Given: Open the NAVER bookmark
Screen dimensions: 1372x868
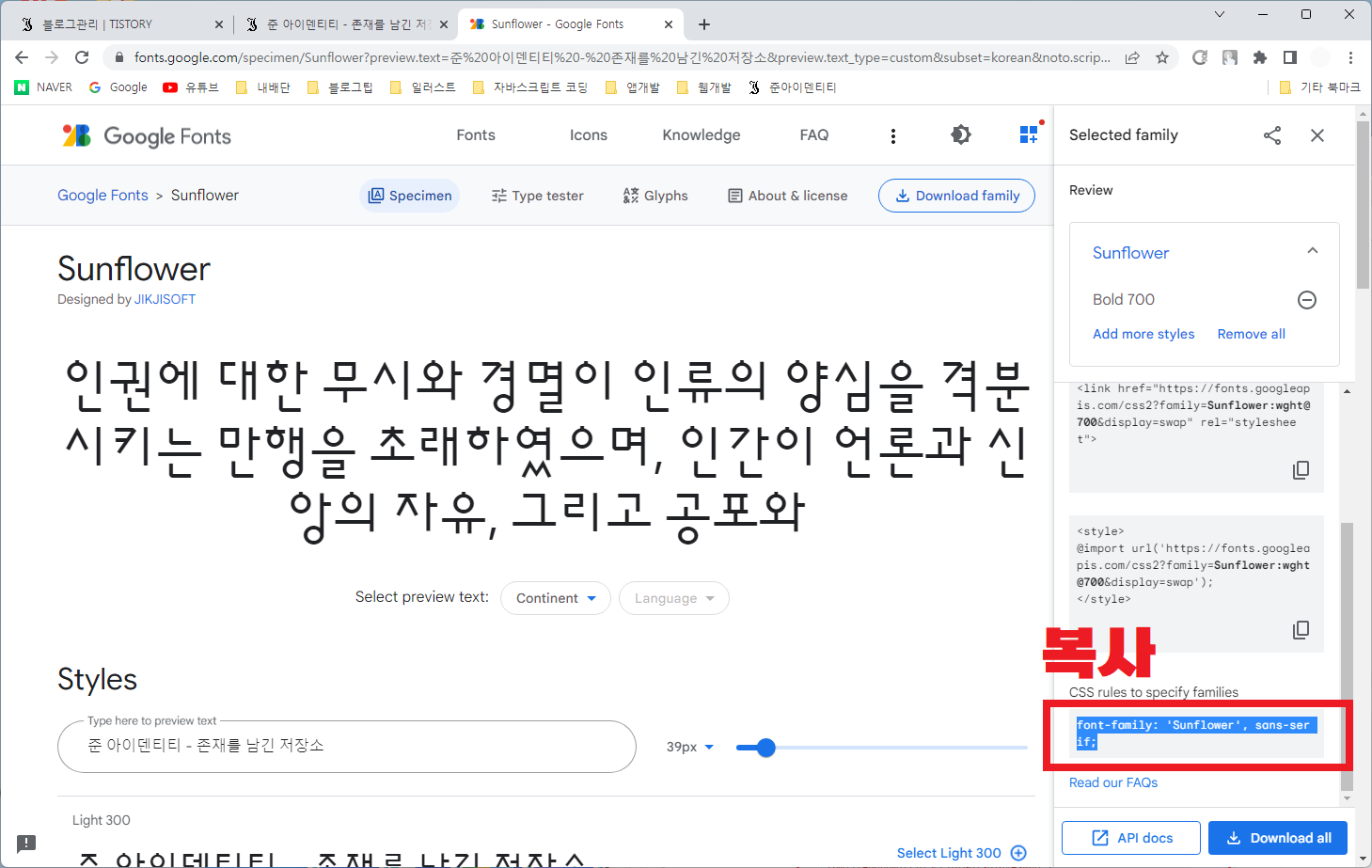Looking at the screenshot, I should point(44,87).
